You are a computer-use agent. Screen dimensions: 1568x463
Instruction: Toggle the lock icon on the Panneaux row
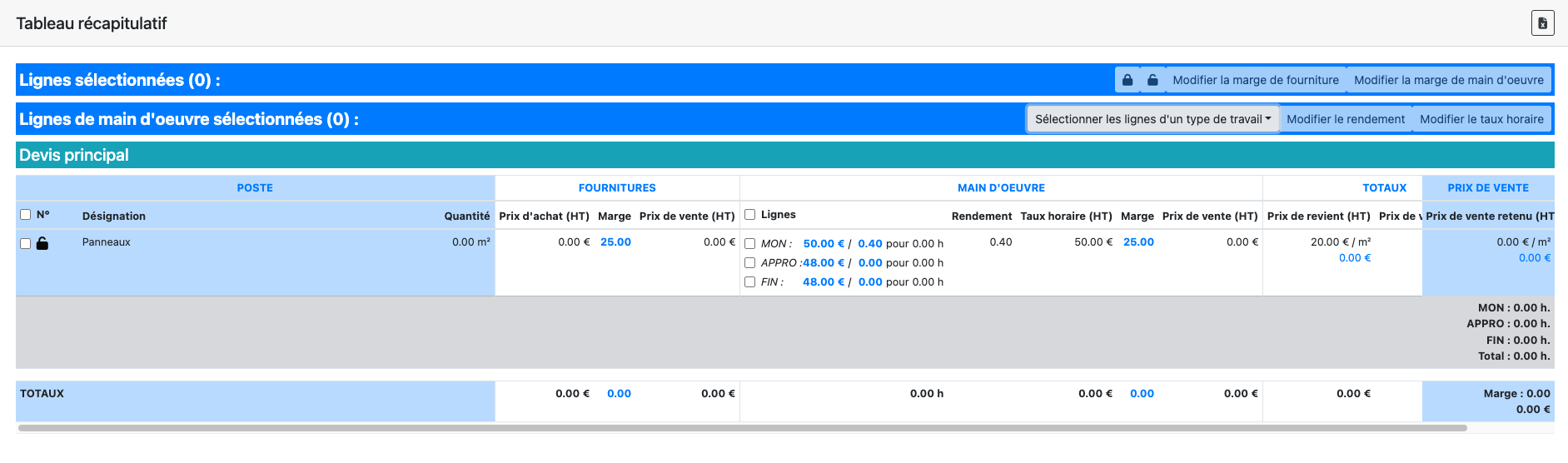click(x=42, y=243)
